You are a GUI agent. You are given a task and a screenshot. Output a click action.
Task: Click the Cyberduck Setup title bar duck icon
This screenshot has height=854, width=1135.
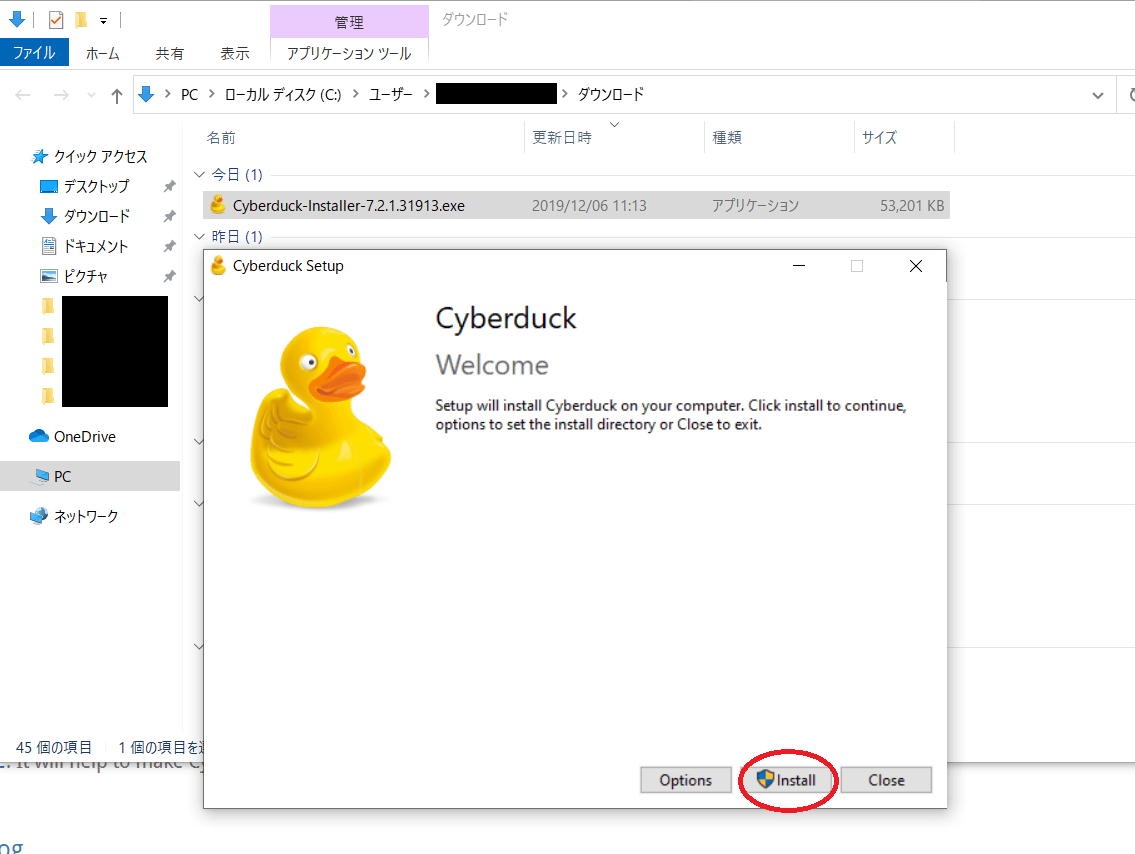[x=218, y=266]
